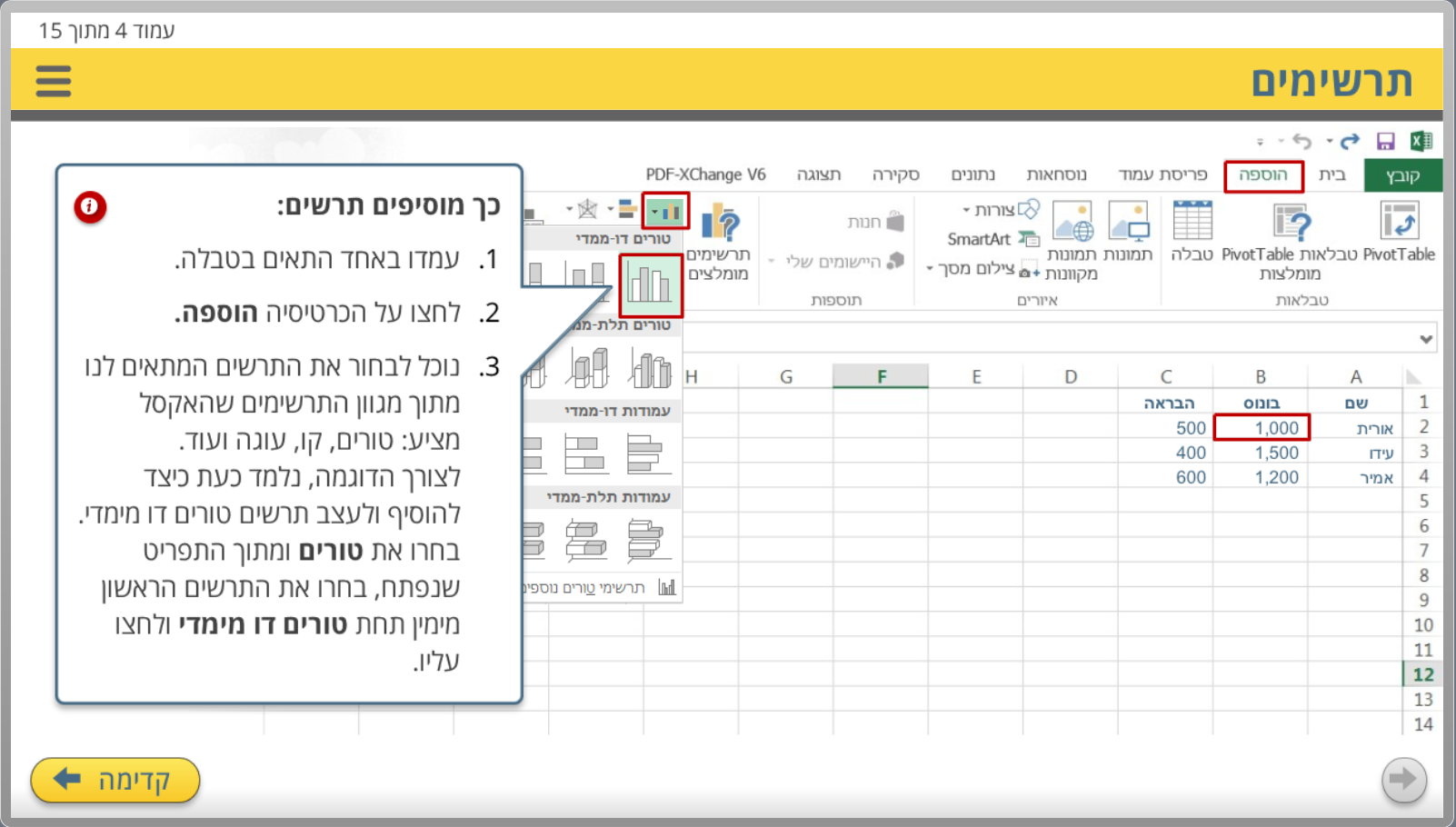
Task: Select the highlighted 2-D clustered column chart thumbnail
Action: (x=650, y=284)
